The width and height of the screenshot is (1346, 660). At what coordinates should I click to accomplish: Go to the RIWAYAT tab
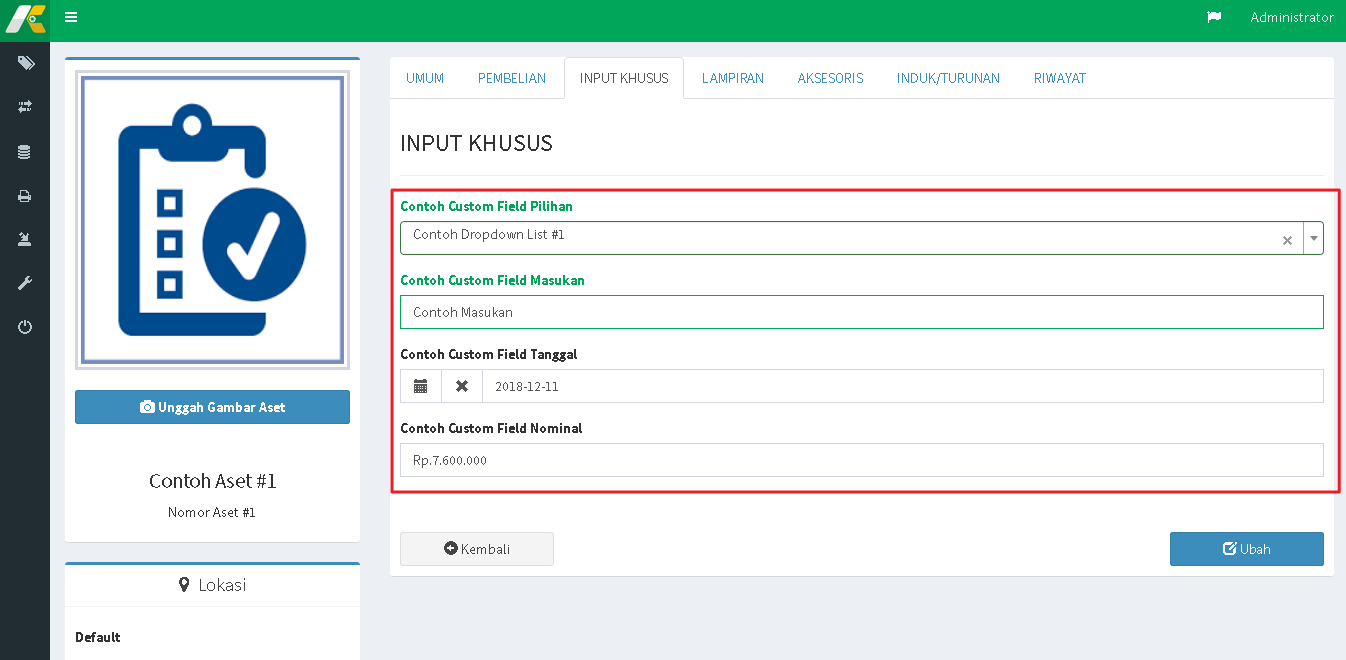pos(1059,78)
